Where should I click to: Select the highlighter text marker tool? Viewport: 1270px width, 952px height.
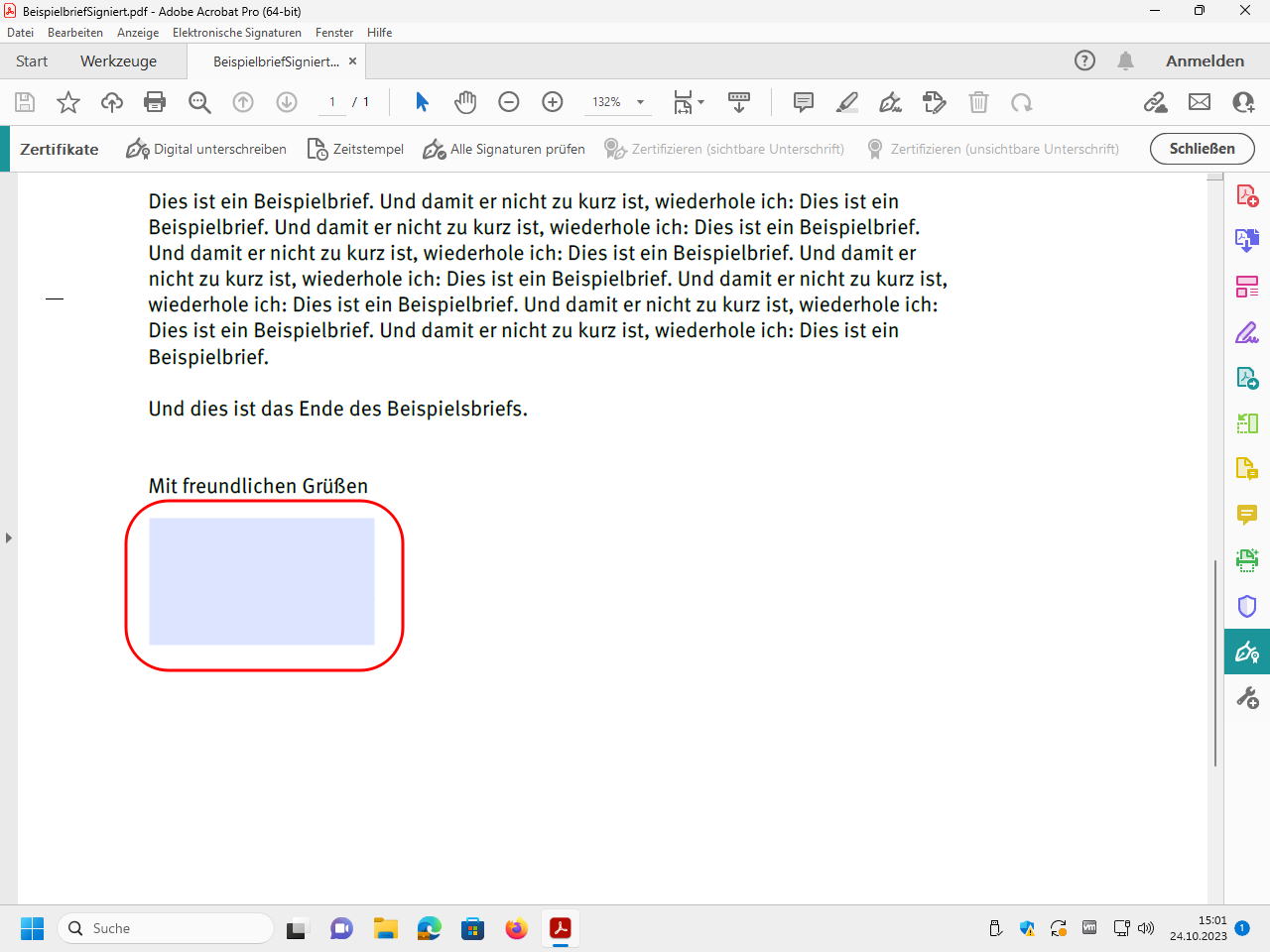pos(847,102)
